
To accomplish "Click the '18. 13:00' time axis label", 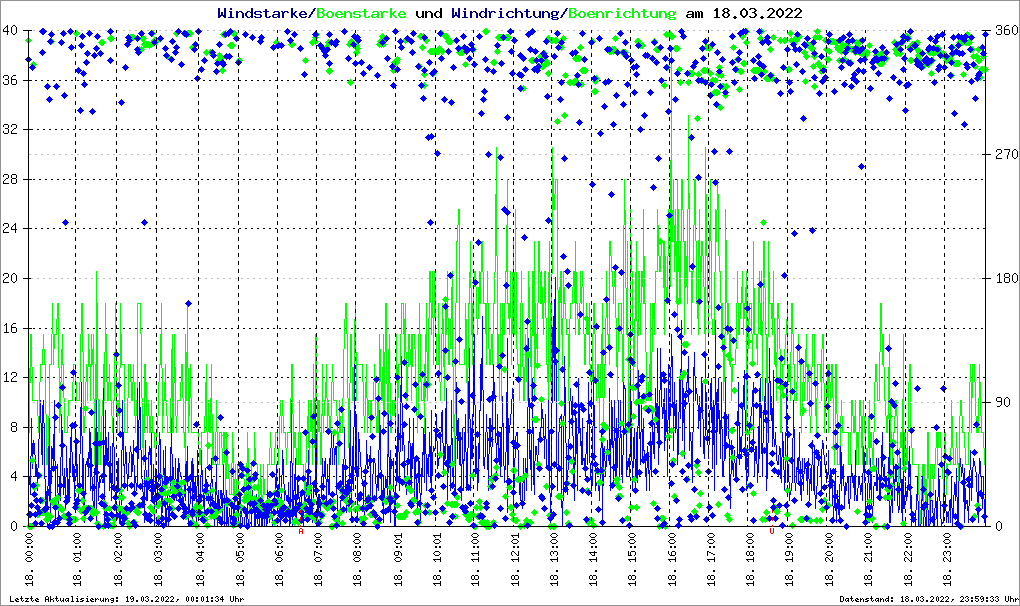I will pyautogui.click(x=554, y=560).
